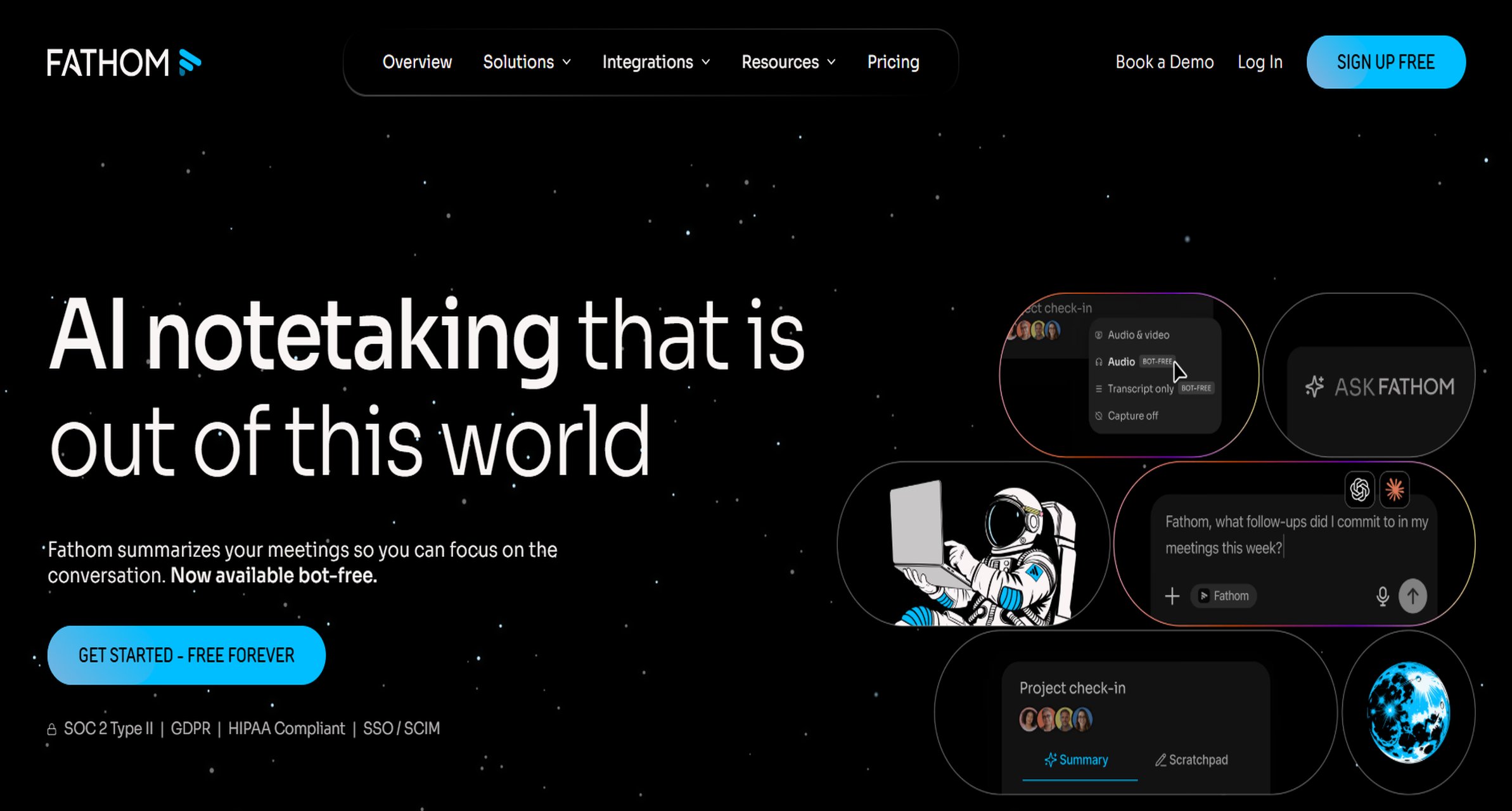This screenshot has width=1512, height=811.
Task: Click the SIGN UP FREE button
Action: click(x=1386, y=62)
